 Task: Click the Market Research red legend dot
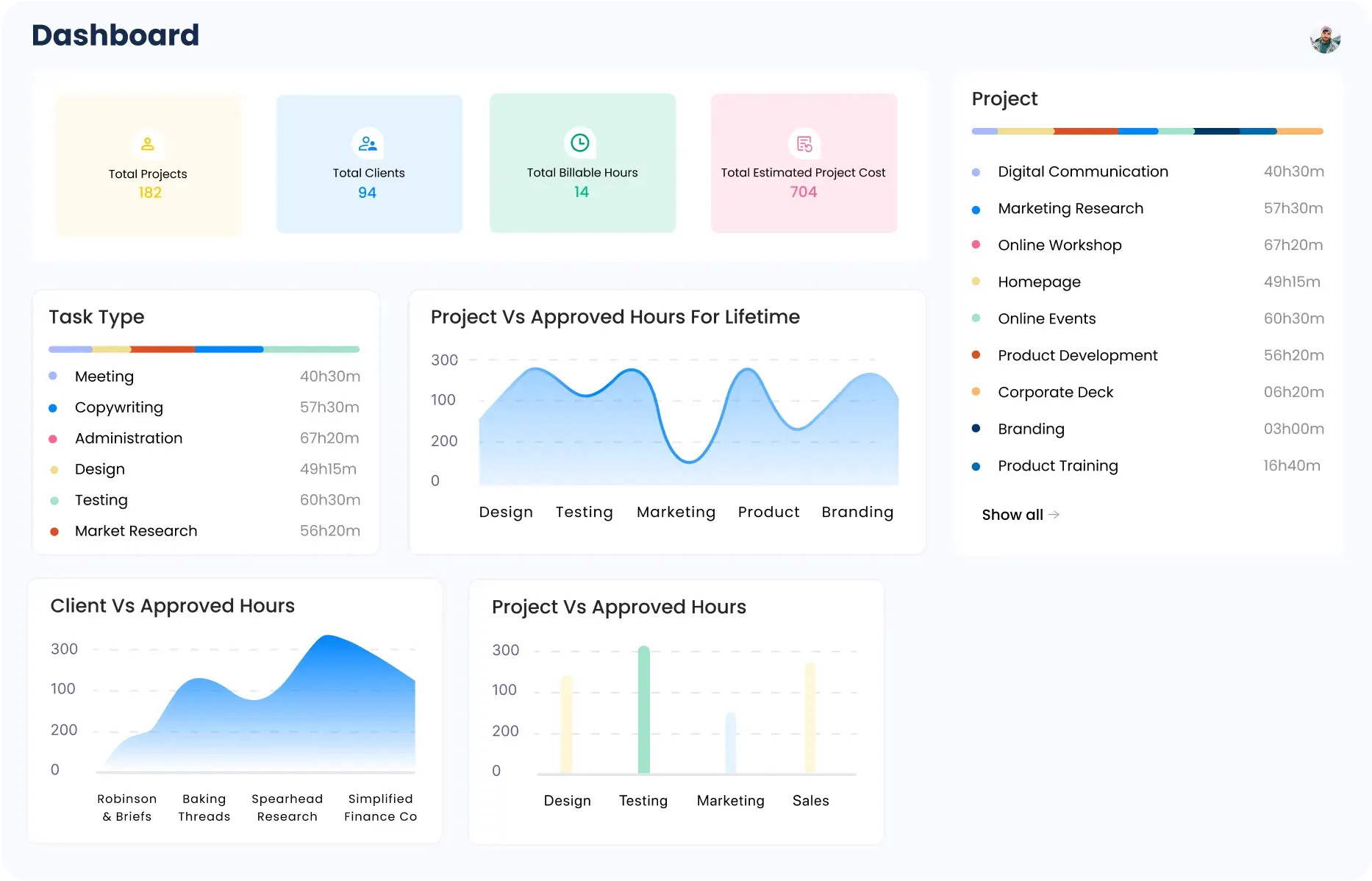(x=54, y=532)
